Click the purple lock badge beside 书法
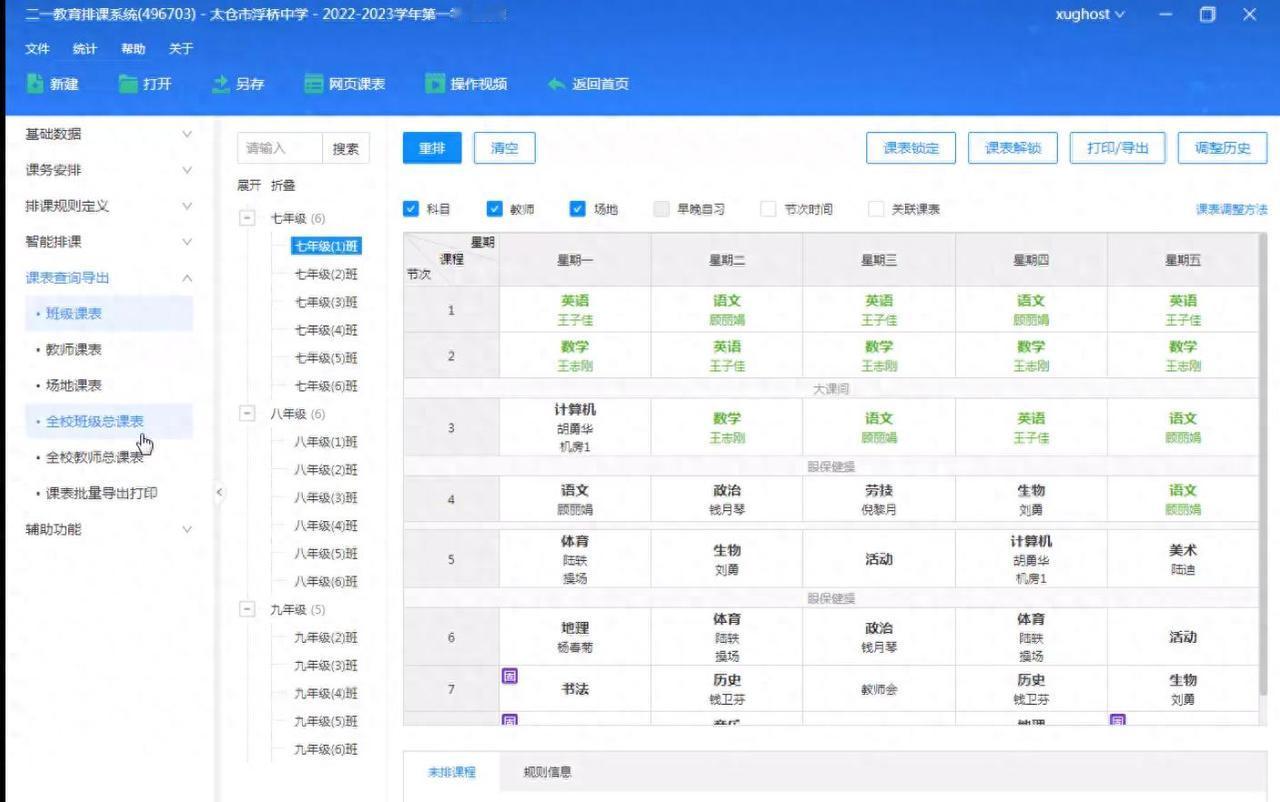 click(509, 676)
